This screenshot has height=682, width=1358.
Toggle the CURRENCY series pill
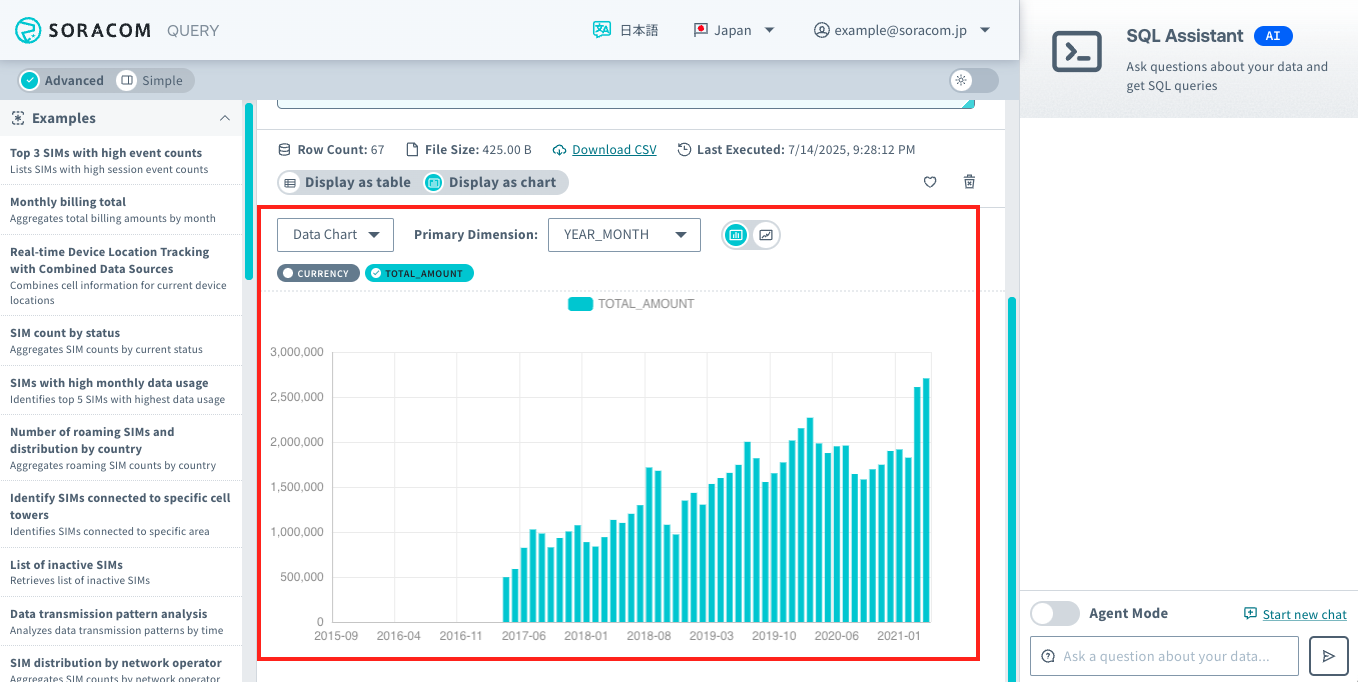[318, 272]
